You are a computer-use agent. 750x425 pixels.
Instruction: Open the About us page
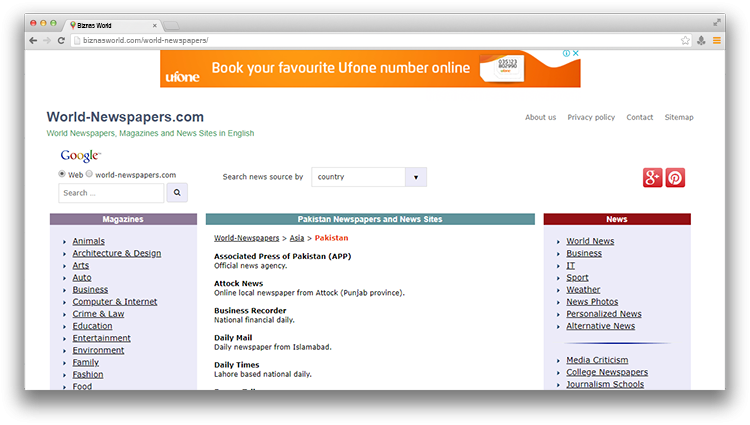click(x=540, y=117)
